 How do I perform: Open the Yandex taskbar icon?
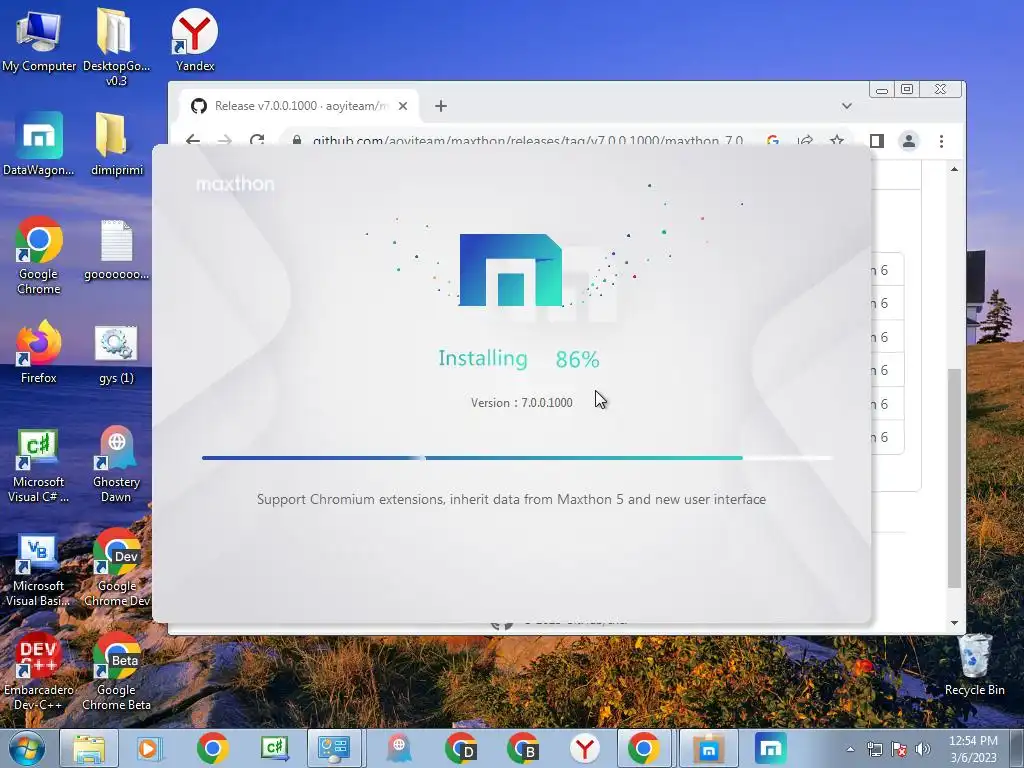tap(584, 749)
